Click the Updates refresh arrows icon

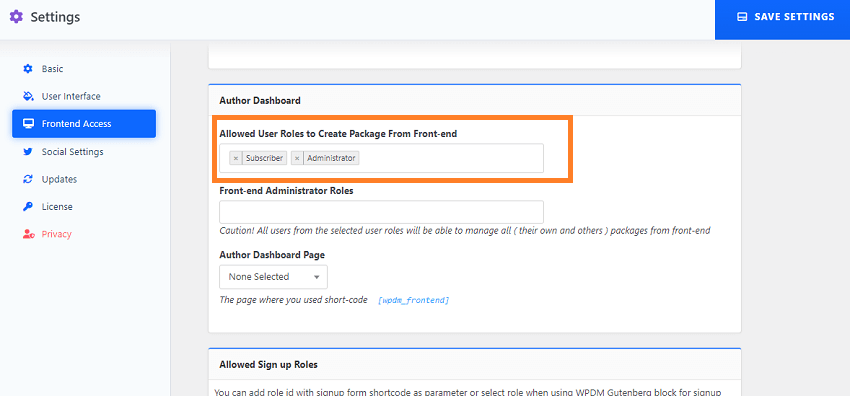[28, 179]
